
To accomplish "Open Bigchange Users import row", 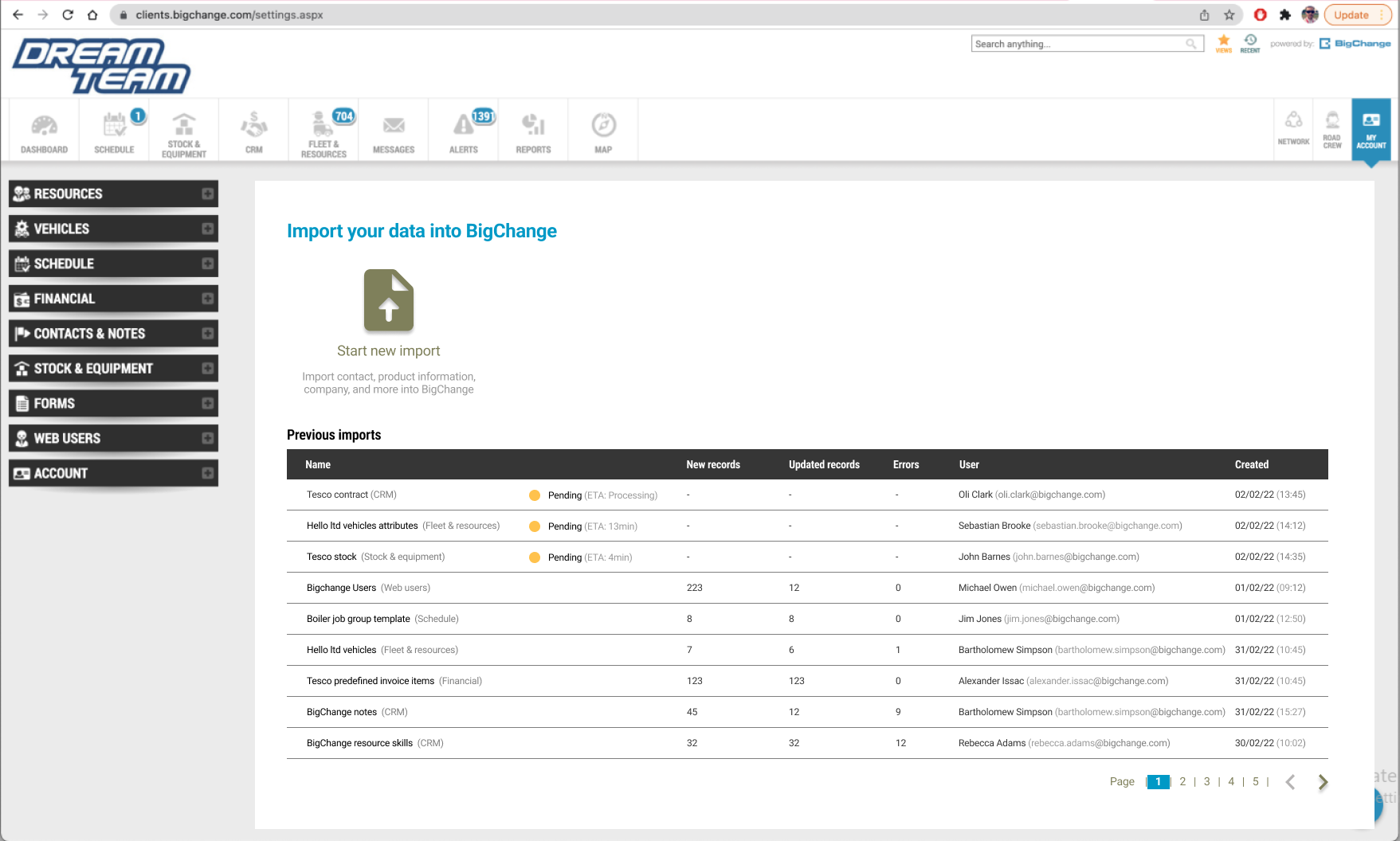I will [x=807, y=588].
